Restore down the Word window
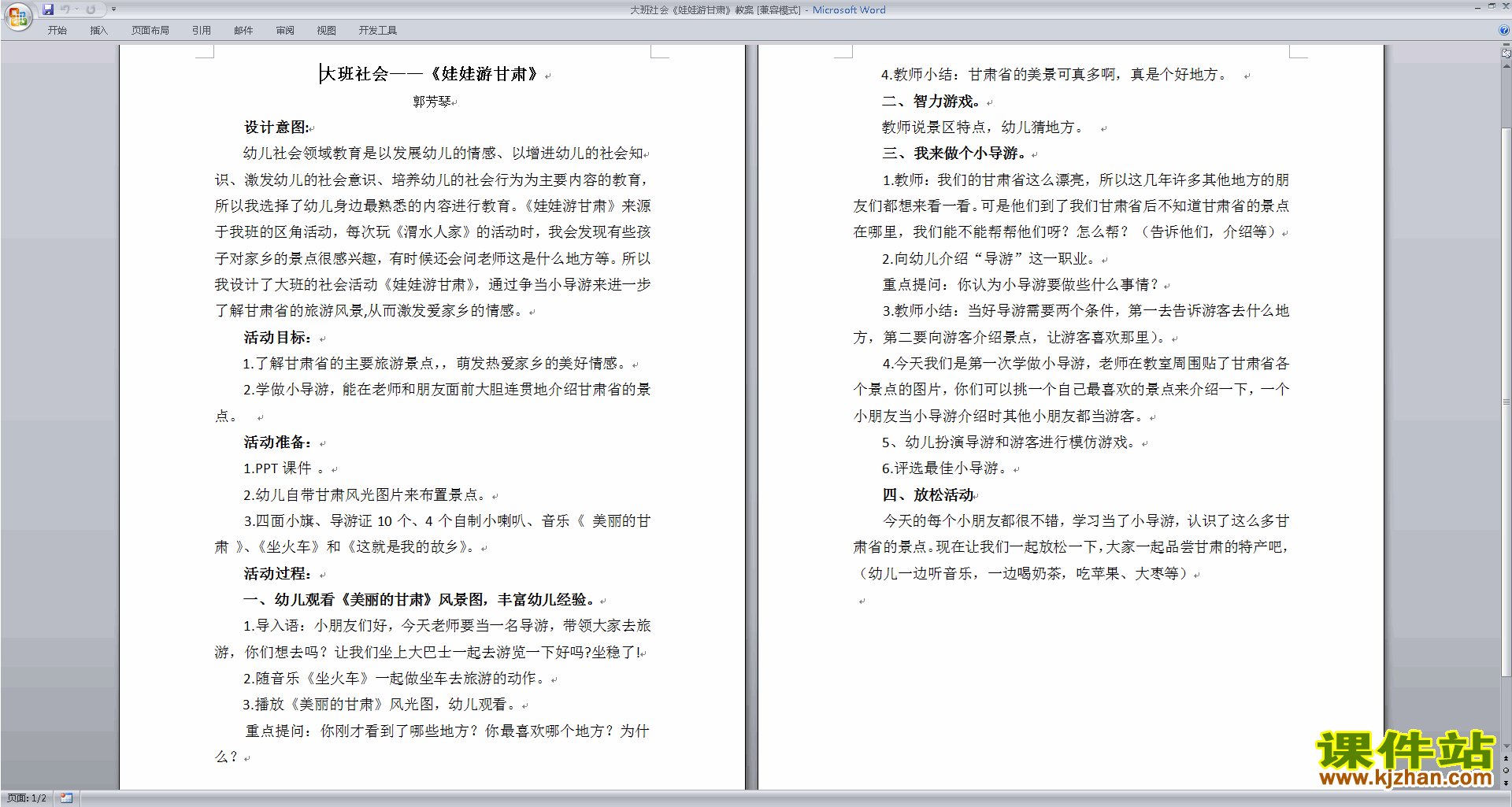 tap(1492, 7)
